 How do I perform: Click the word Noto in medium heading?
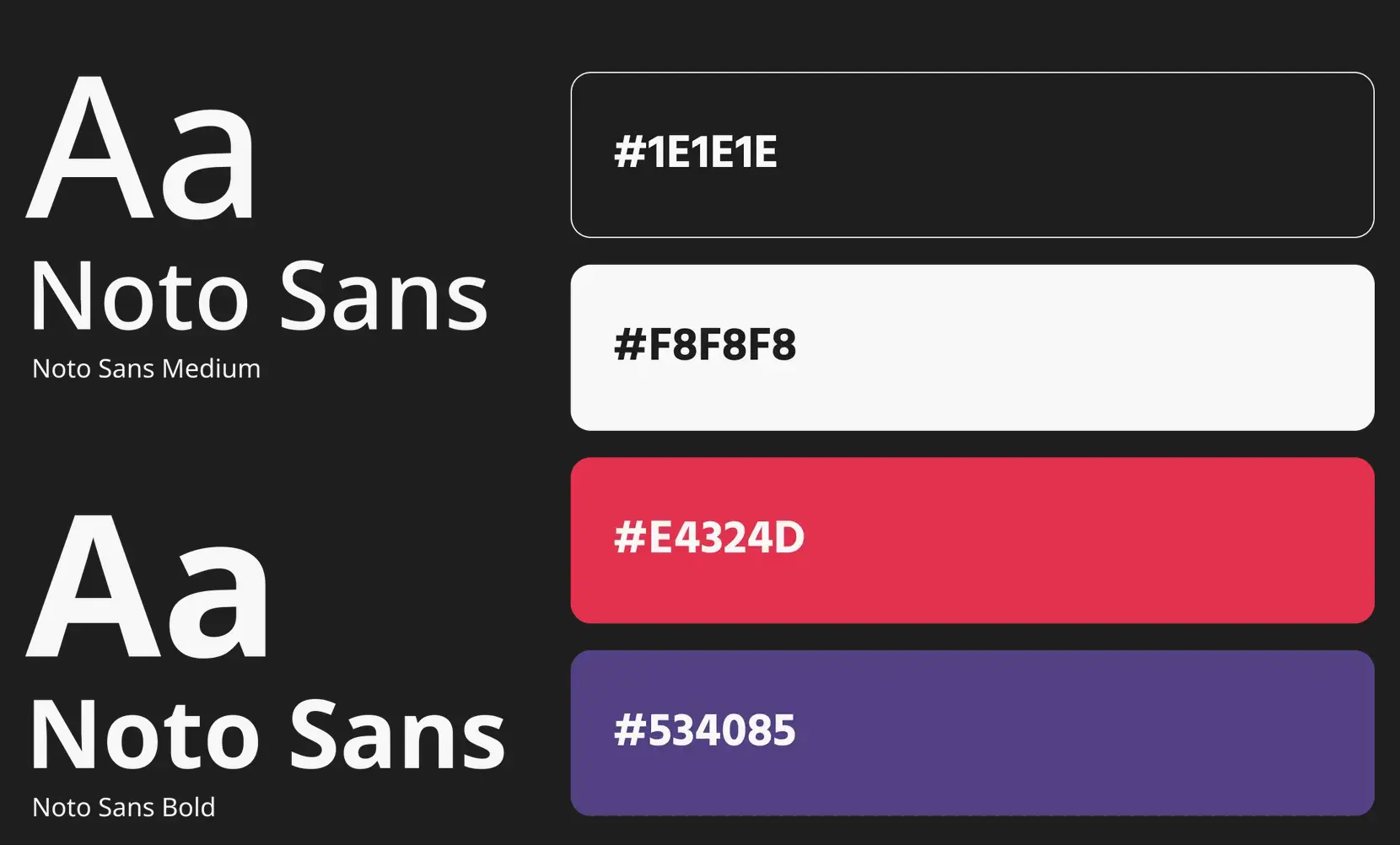140,297
